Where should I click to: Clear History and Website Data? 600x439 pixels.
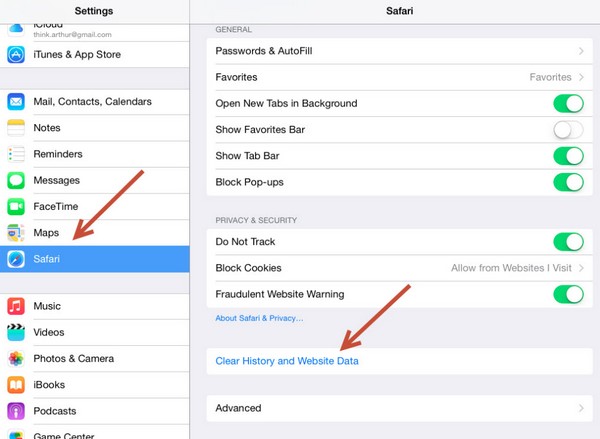click(x=287, y=361)
